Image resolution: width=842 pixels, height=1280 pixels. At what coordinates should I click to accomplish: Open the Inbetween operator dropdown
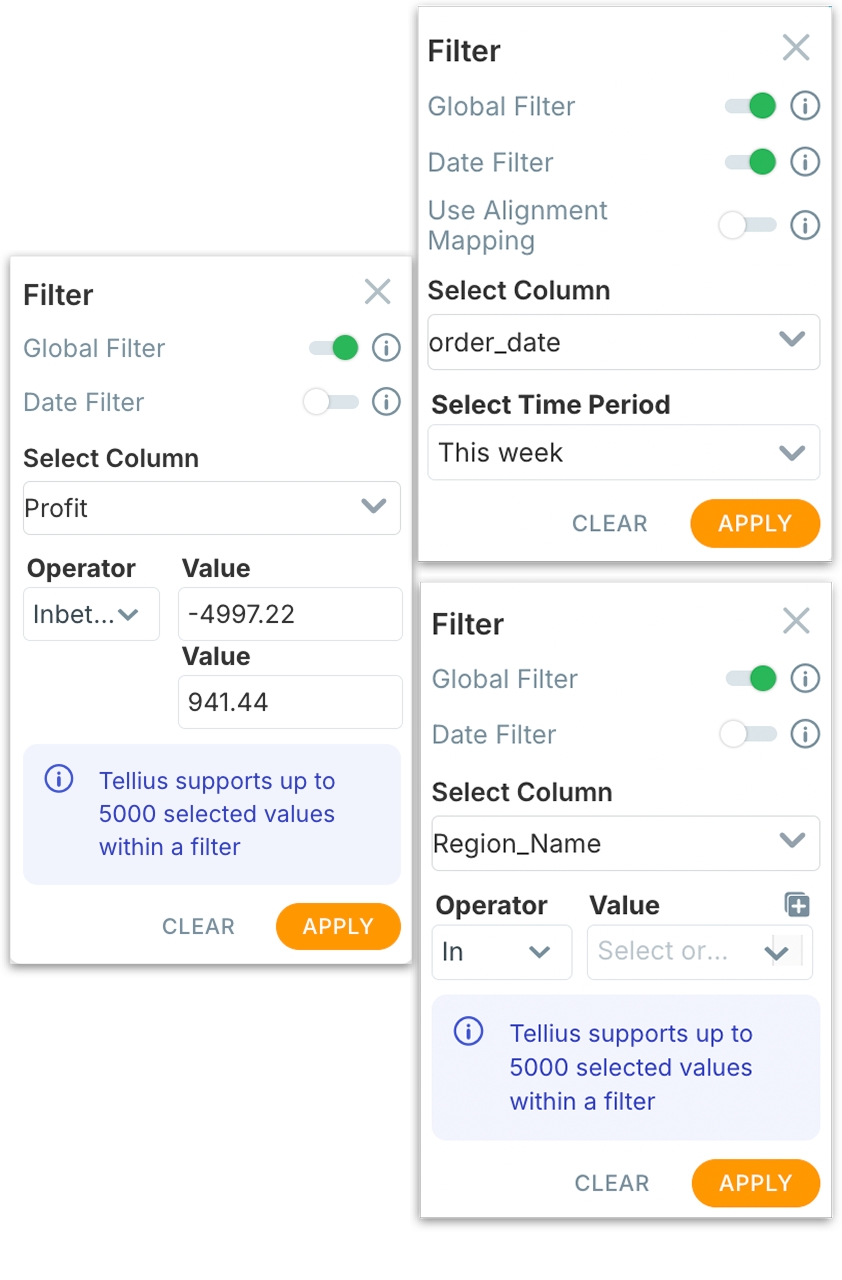(91, 614)
